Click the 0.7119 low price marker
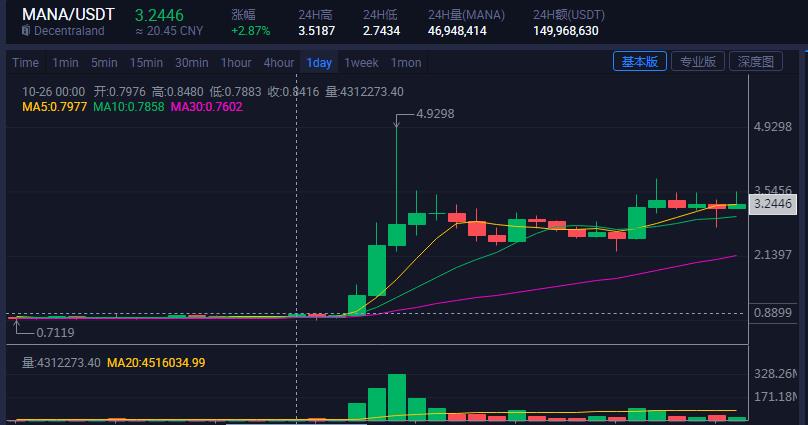 click(x=55, y=333)
